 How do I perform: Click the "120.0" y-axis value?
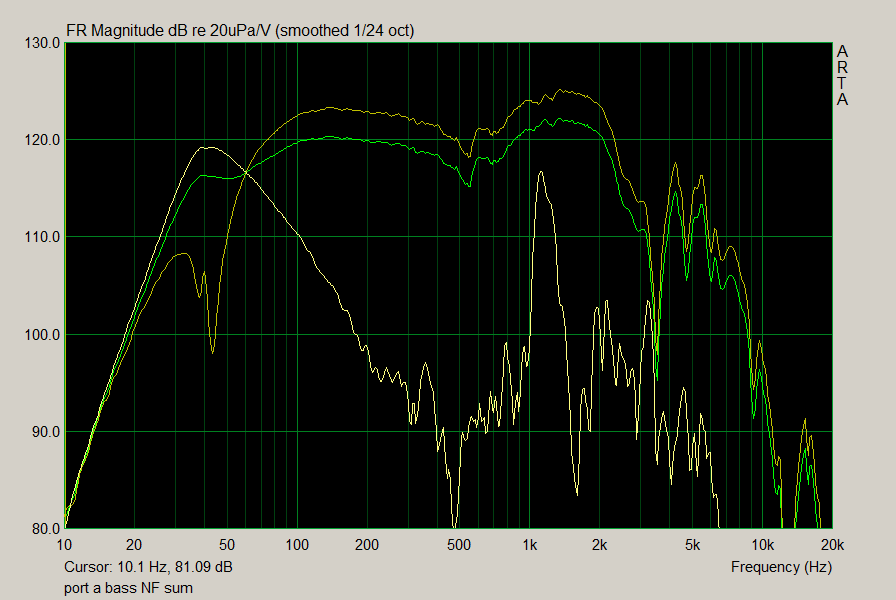42,140
